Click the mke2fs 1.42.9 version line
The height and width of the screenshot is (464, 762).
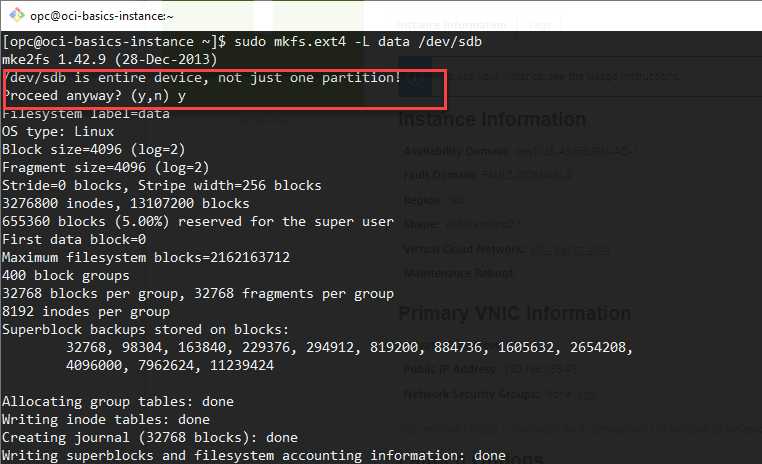[110, 60]
